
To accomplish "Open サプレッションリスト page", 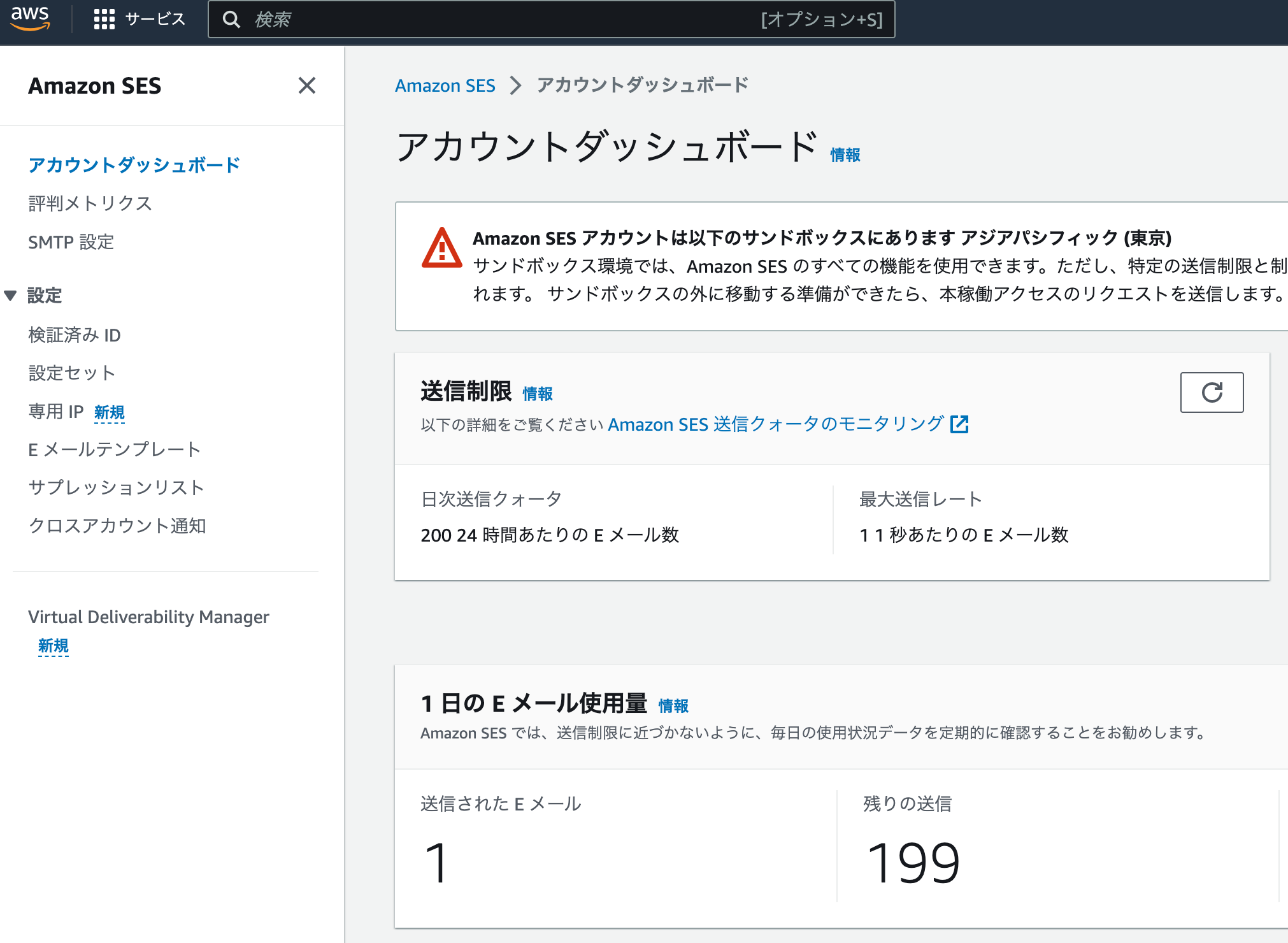I will pos(117,487).
